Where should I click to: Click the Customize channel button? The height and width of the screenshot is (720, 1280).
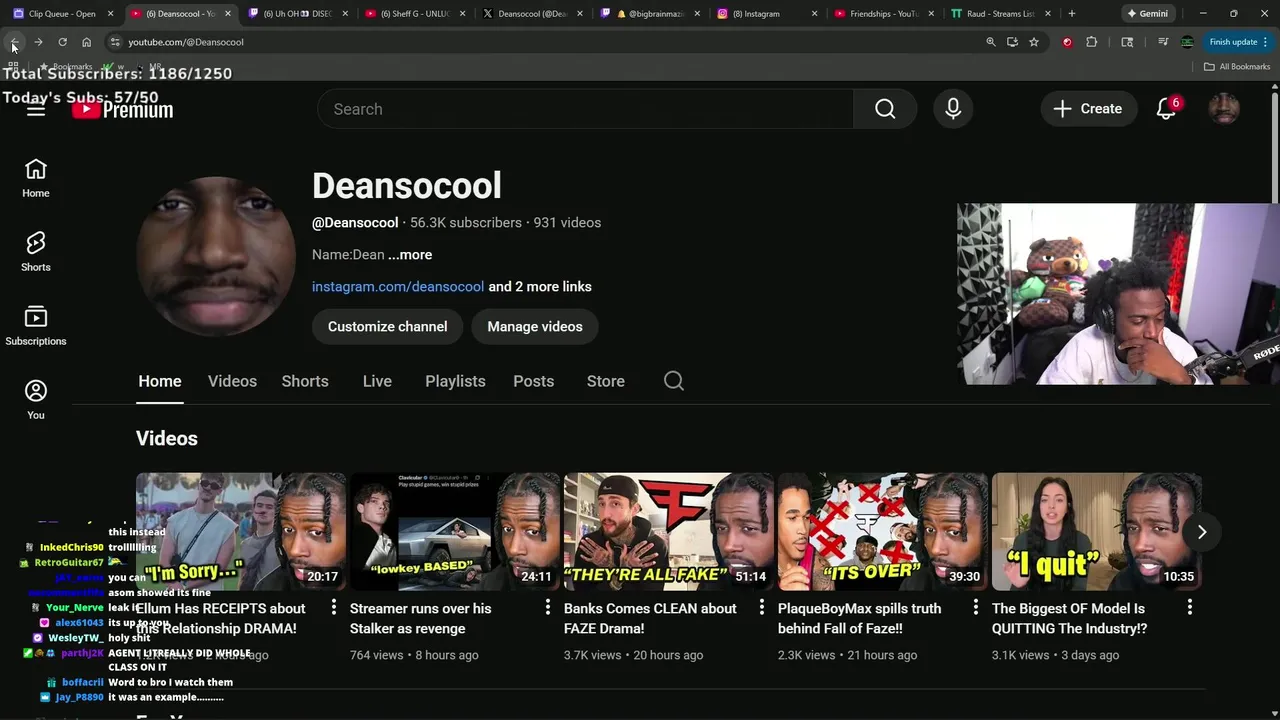click(387, 326)
